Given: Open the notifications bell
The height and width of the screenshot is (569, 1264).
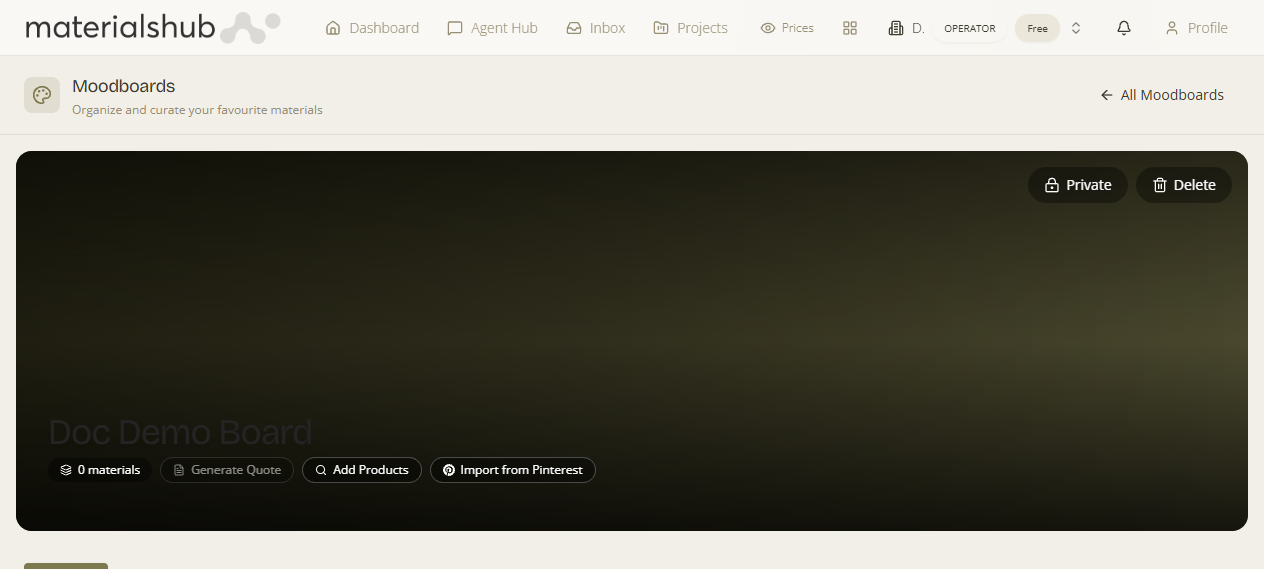Looking at the screenshot, I should point(1124,28).
